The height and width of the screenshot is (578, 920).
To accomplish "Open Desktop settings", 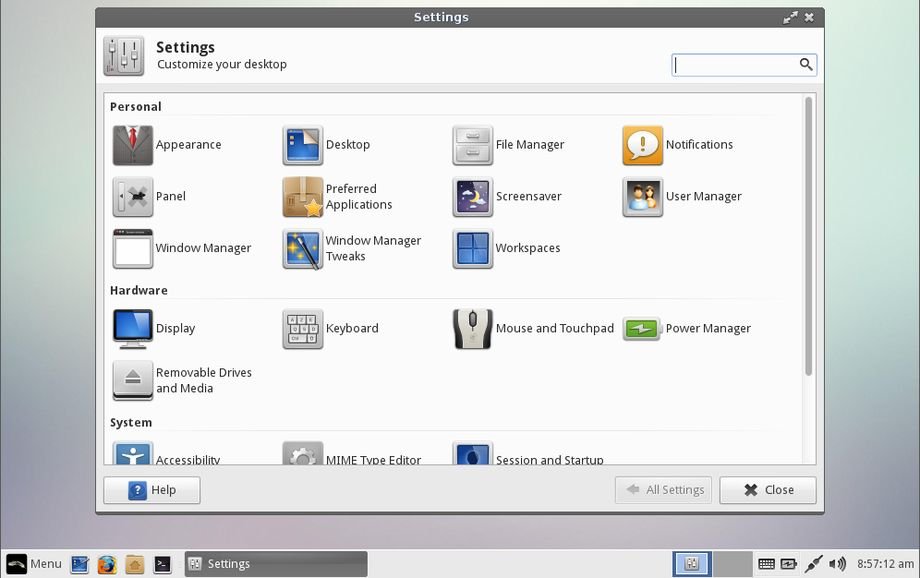I will 303,145.
